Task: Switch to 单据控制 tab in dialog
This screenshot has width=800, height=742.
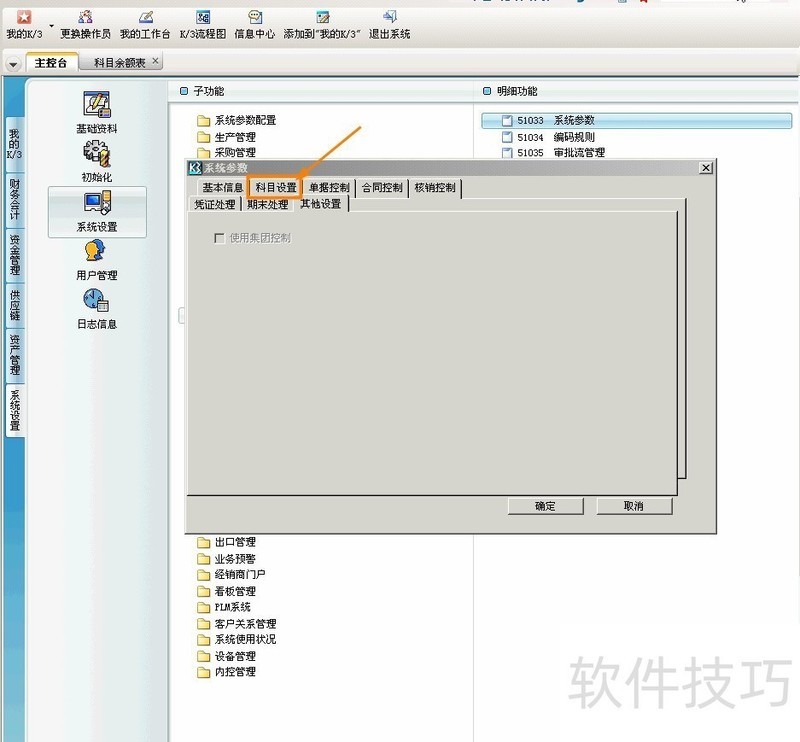Action: point(329,188)
